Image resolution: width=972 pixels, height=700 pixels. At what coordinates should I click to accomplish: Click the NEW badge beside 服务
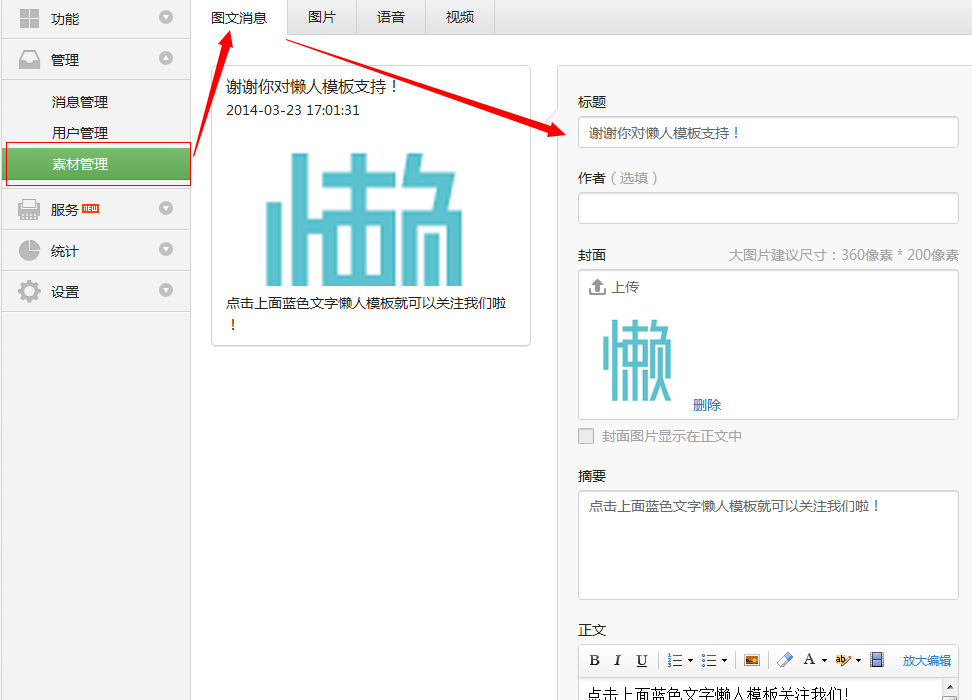[91, 208]
